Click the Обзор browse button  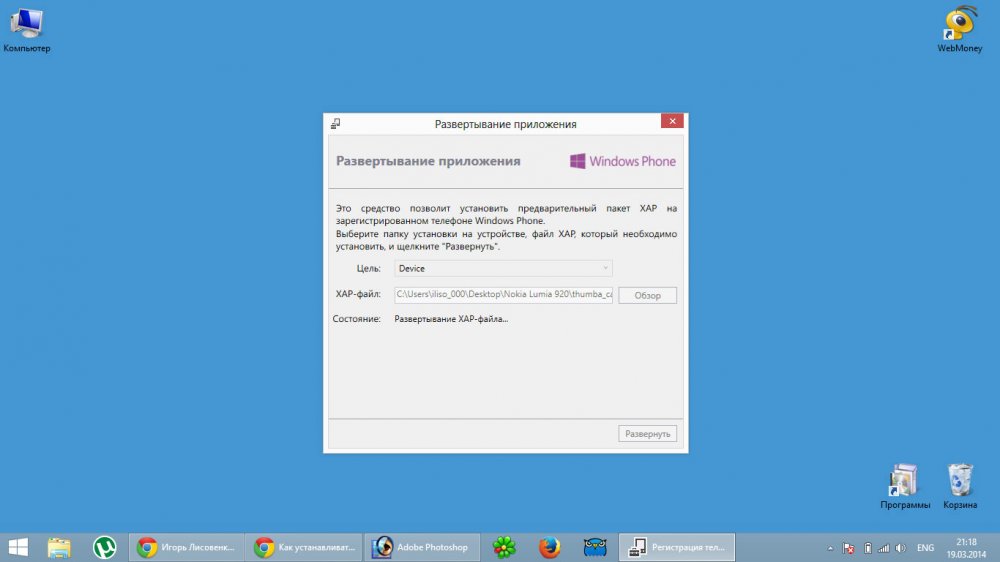[647, 295]
